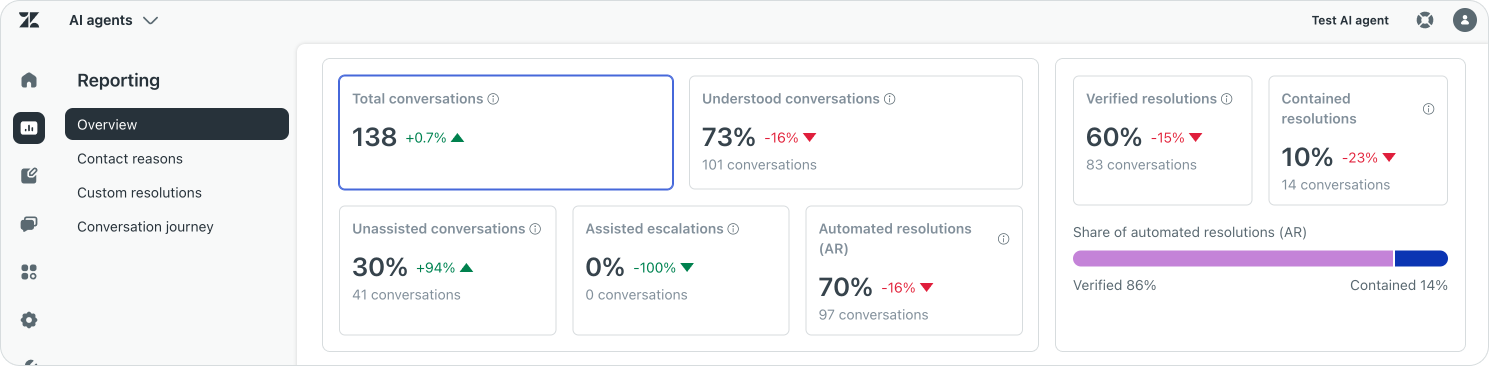Image resolution: width=1489 pixels, height=366 pixels.
Task: Click the 70% automated resolutions value
Action: [846, 288]
